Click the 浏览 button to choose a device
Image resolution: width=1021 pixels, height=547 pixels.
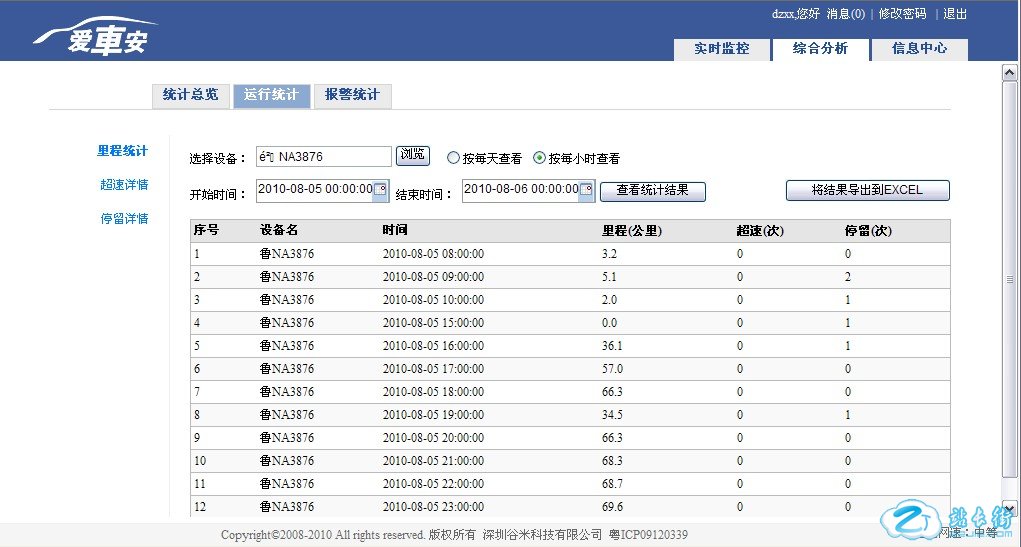[x=412, y=155]
